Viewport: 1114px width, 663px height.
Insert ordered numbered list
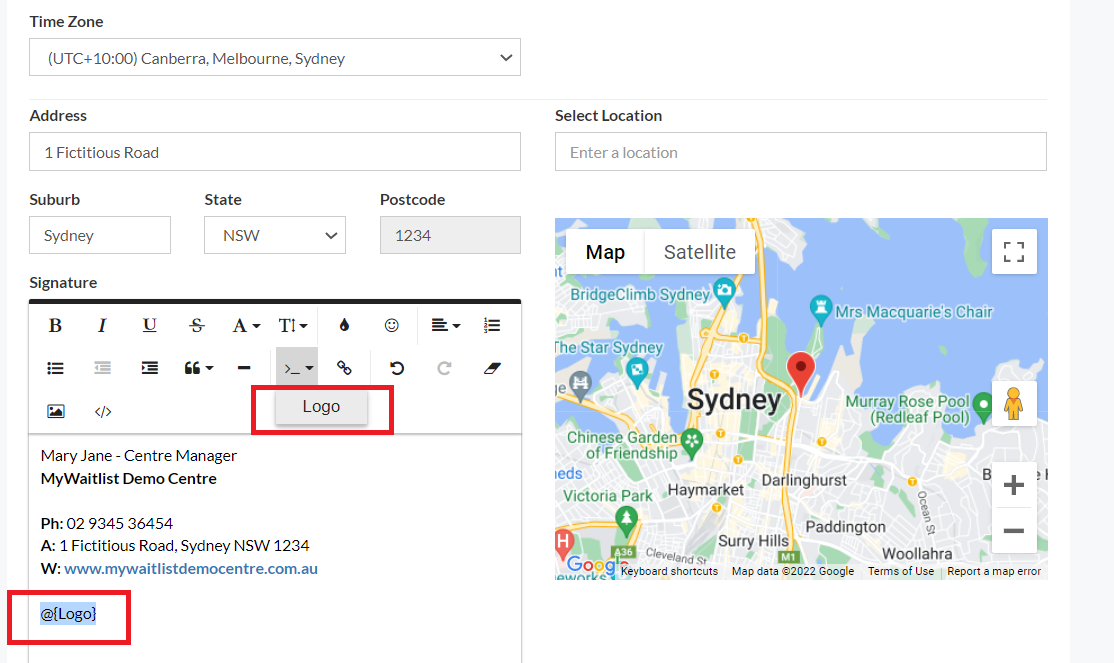(x=492, y=325)
